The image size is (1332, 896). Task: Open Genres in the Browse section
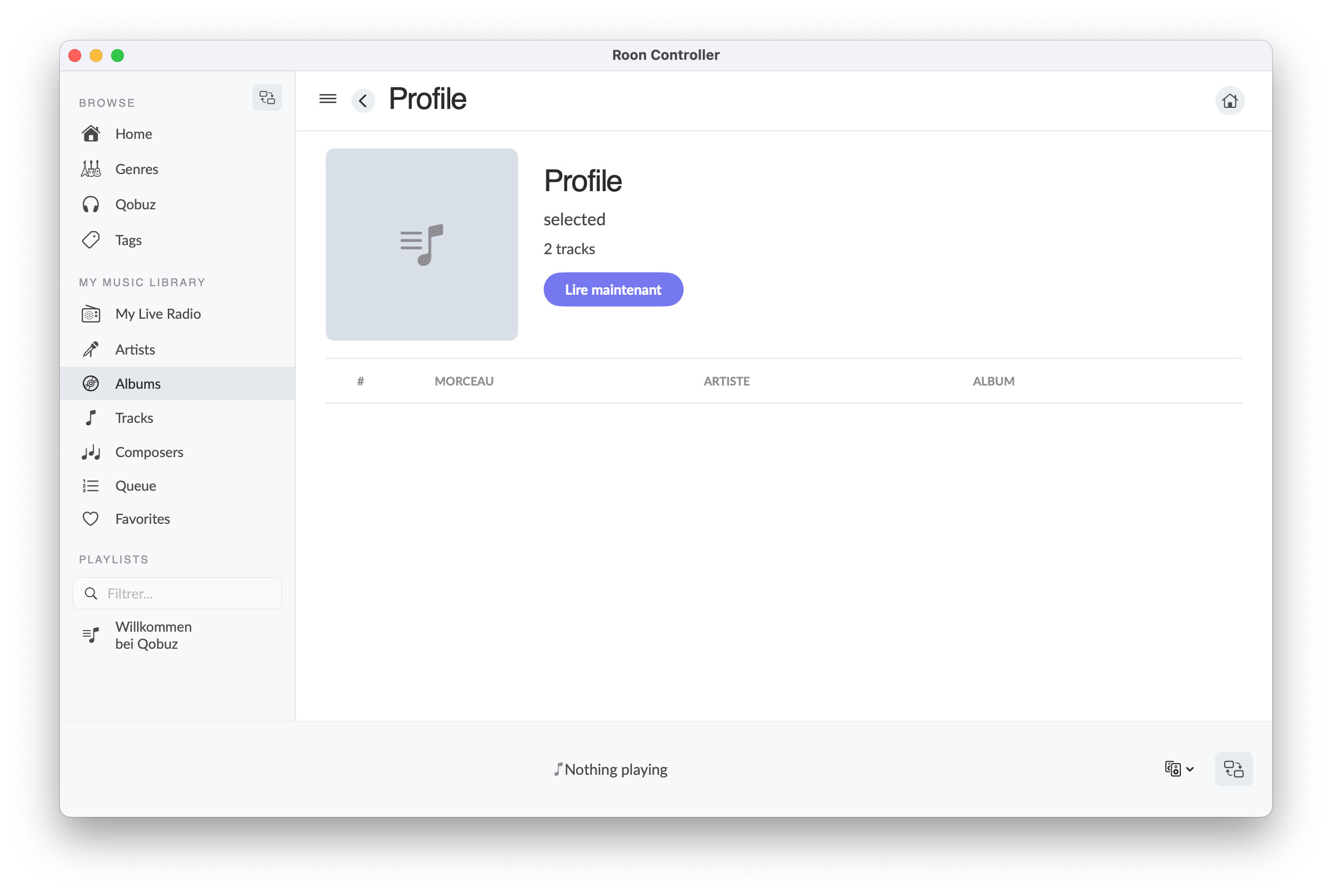click(x=137, y=169)
